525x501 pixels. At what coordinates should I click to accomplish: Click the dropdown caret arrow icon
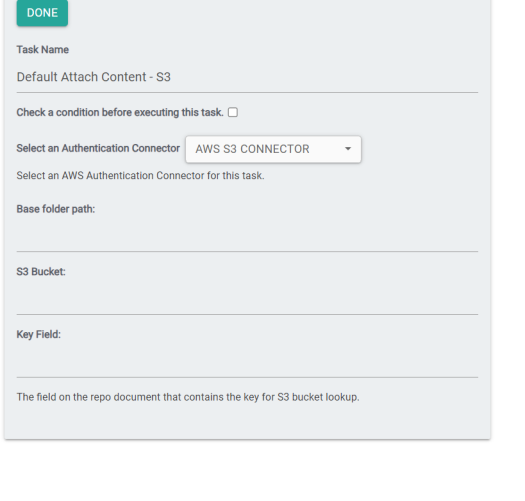348,149
